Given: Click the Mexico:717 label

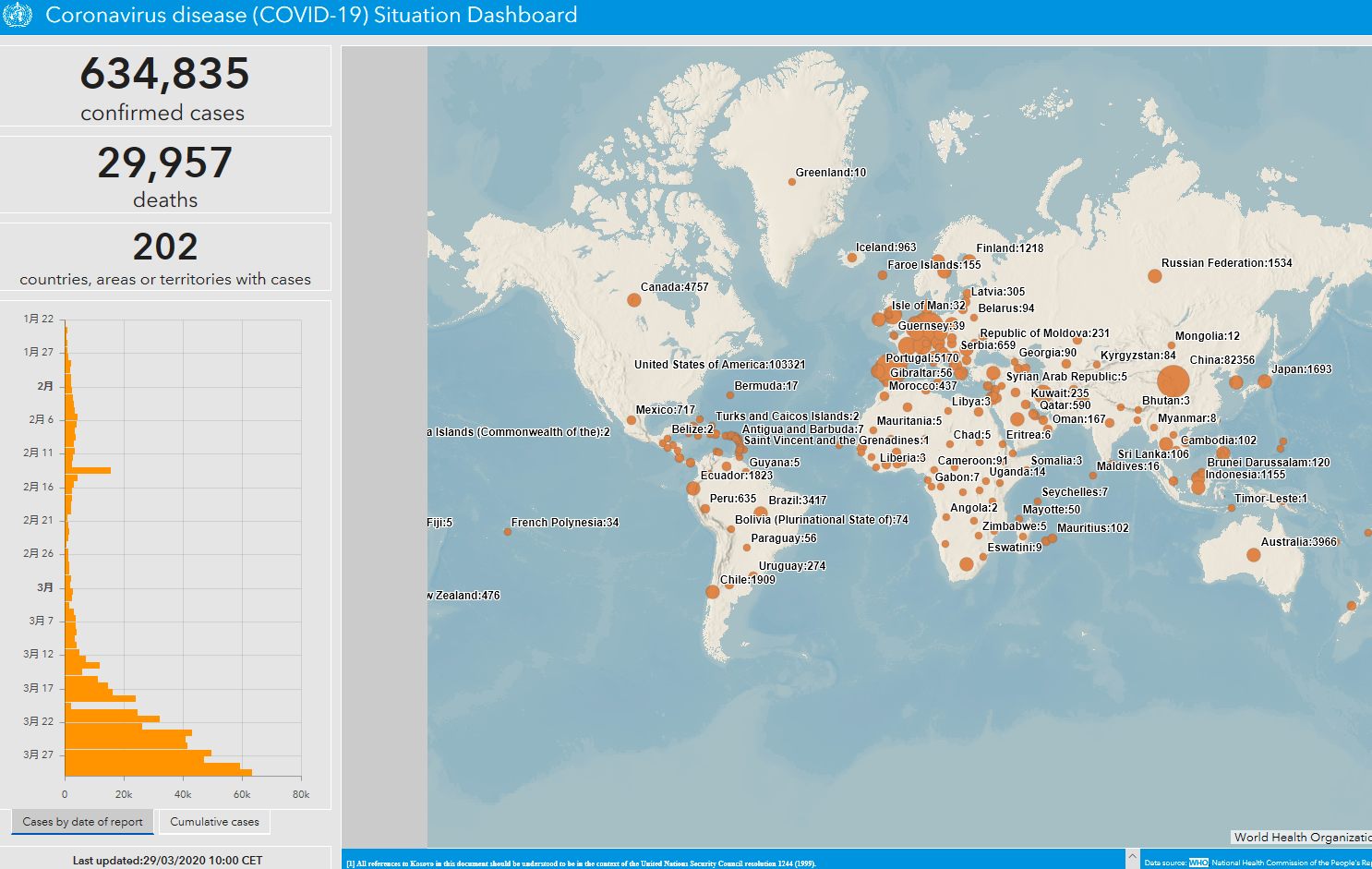Looking at the screenshot, I should coord(665,410).
